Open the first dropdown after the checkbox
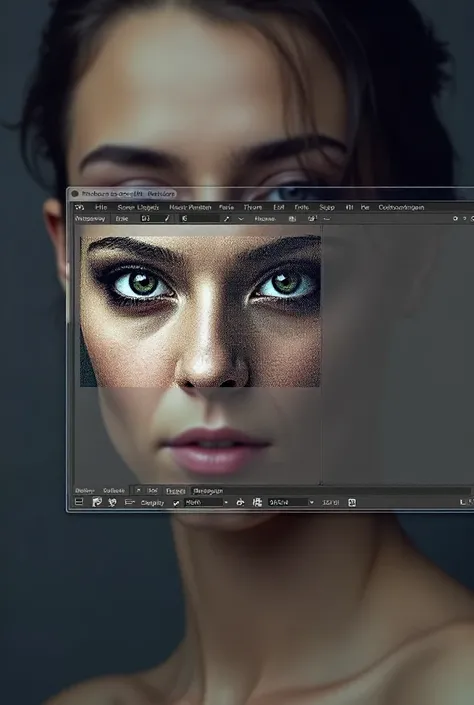 click(207, 502)
